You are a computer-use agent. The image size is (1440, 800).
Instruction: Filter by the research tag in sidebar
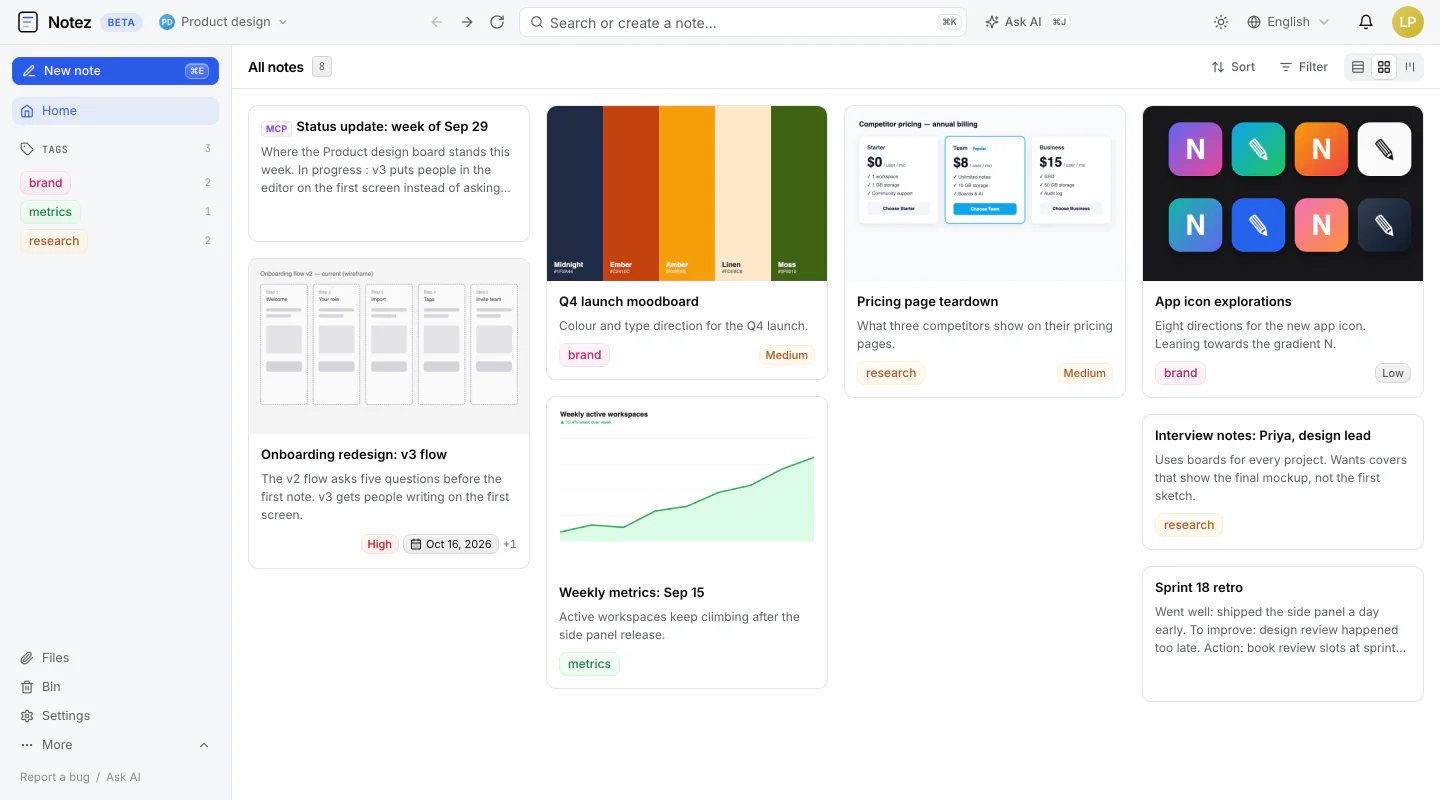click(x=54, y=241)
